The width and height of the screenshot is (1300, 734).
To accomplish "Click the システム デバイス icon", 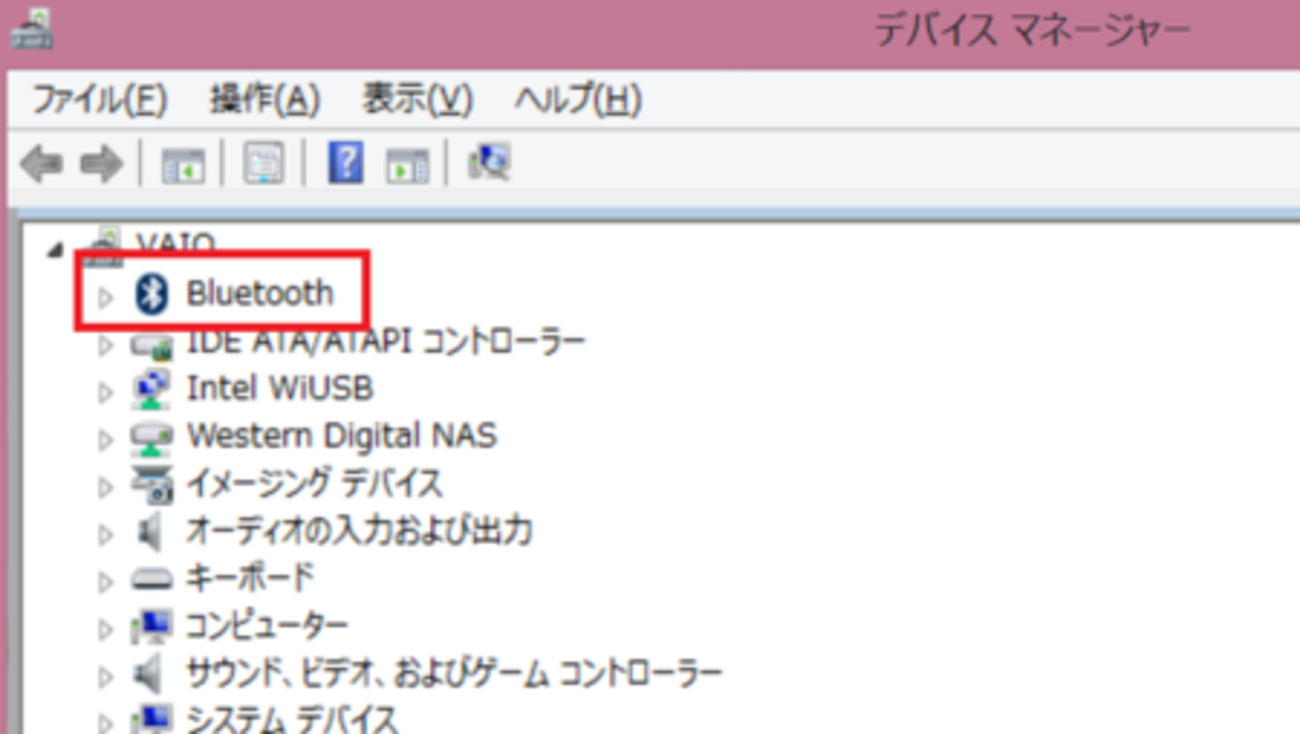I will click(151, 718).
